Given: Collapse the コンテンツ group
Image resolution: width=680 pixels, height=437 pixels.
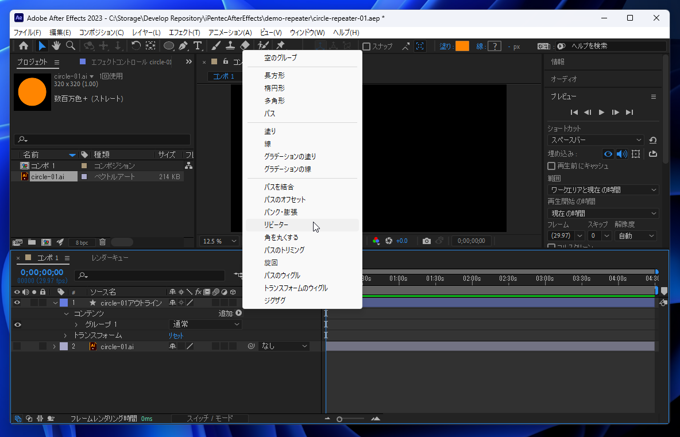Looking at the screenshot, I should point(66,313).
